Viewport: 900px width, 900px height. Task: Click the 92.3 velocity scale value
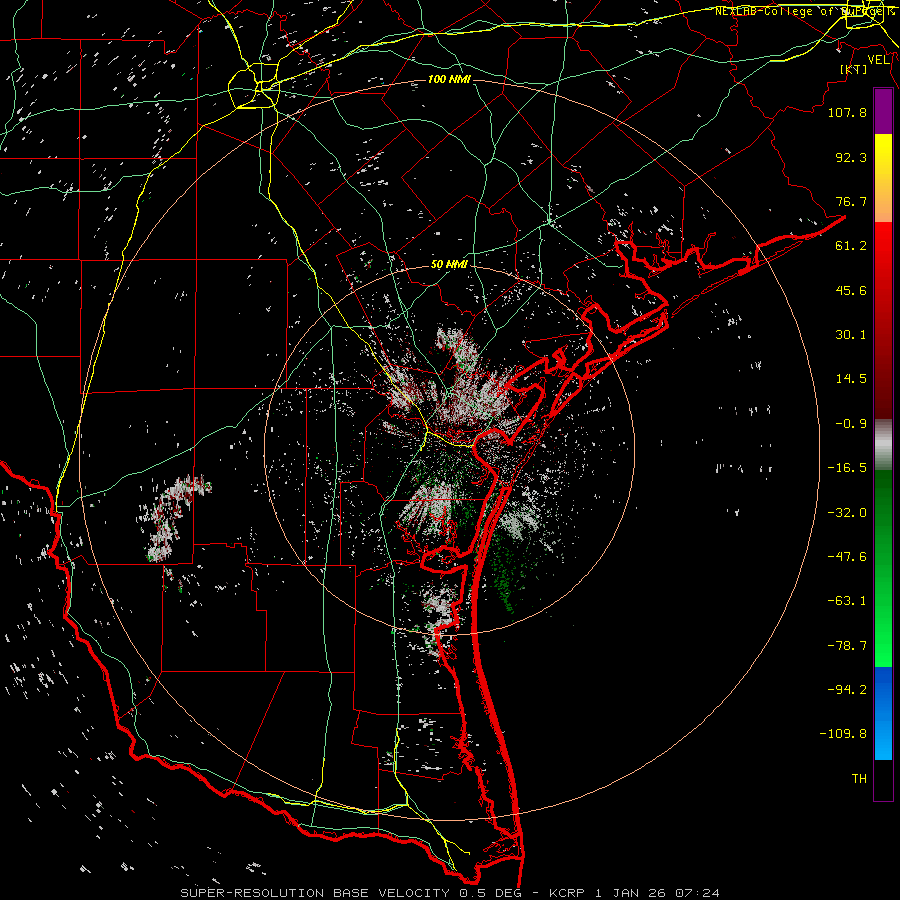[851, 157]
